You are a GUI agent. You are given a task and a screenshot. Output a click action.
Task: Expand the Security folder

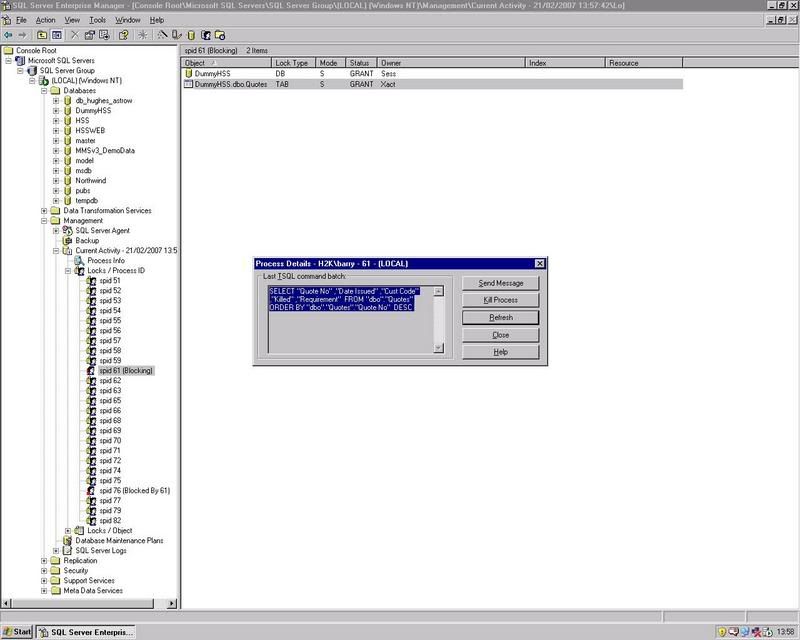point(44,571)
